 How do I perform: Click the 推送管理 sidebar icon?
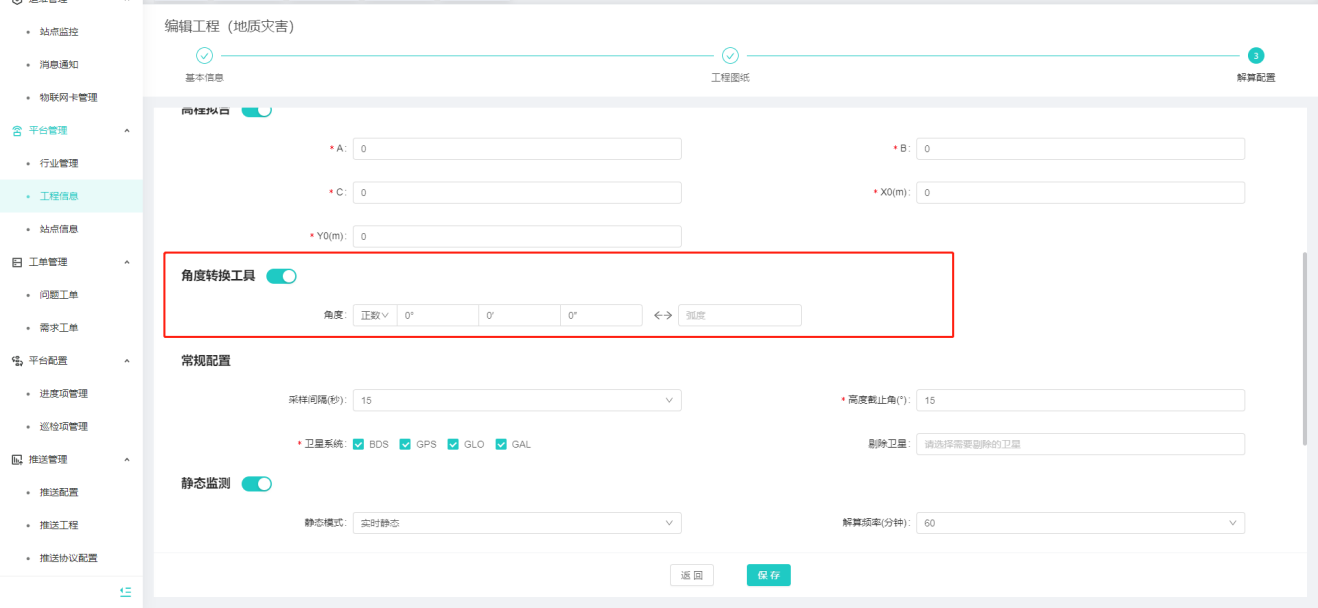coord(16,459)
